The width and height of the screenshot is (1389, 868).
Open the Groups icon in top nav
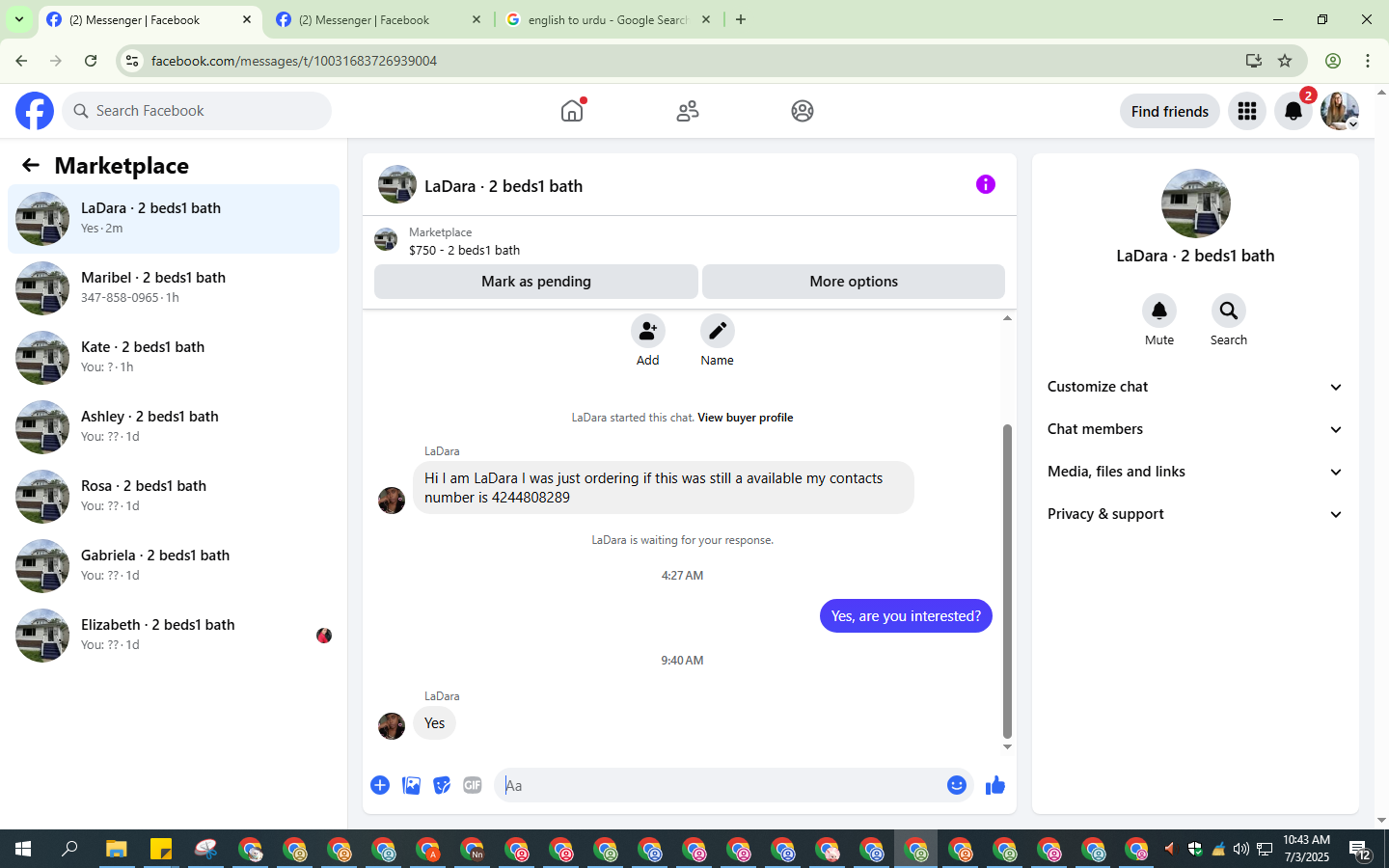(803, 111)
